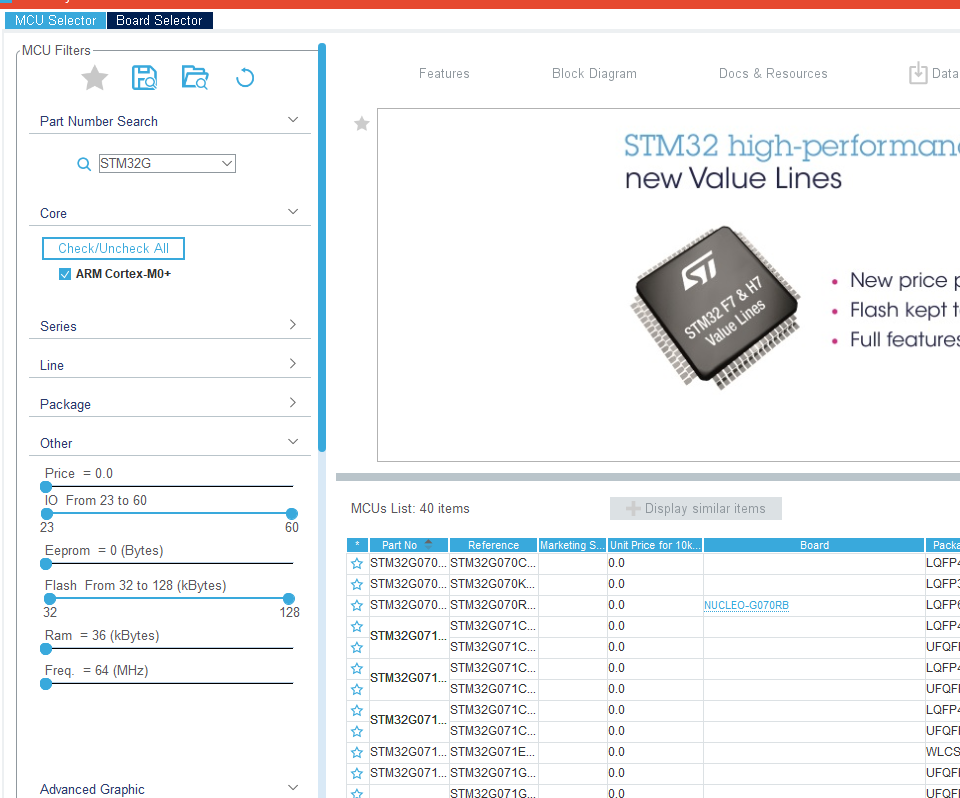This screenshot has height=798, width=960.
Task: Open the Features tab
Action: click(444, 73)
